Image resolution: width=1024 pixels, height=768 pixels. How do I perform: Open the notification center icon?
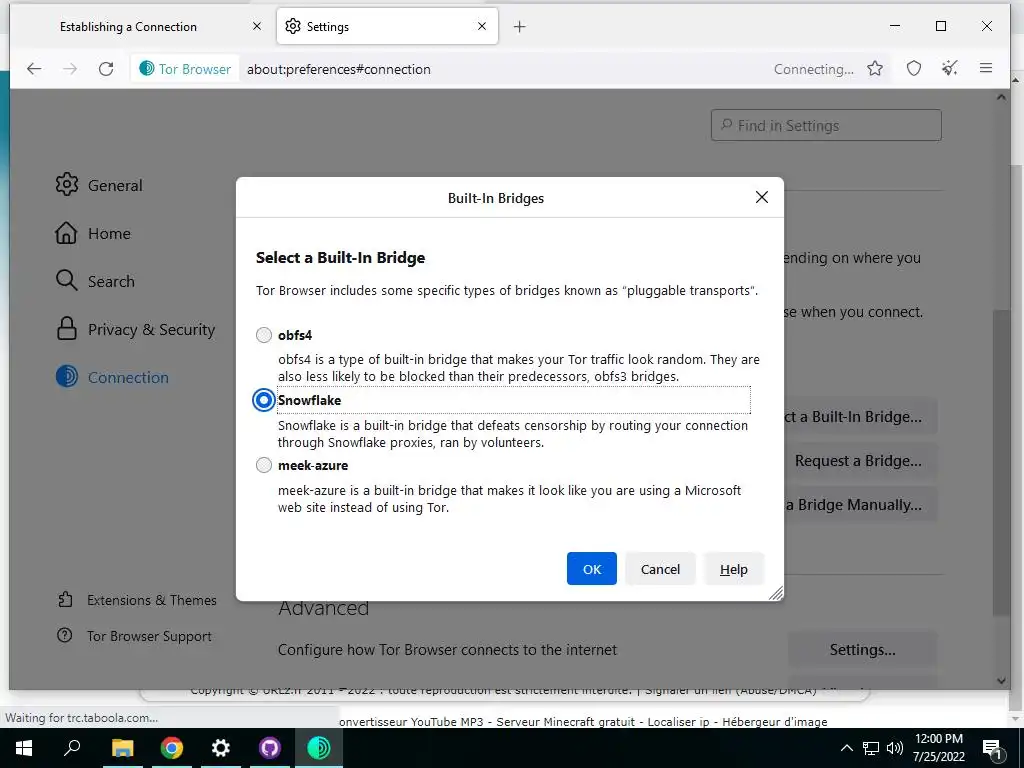point(991,748)
